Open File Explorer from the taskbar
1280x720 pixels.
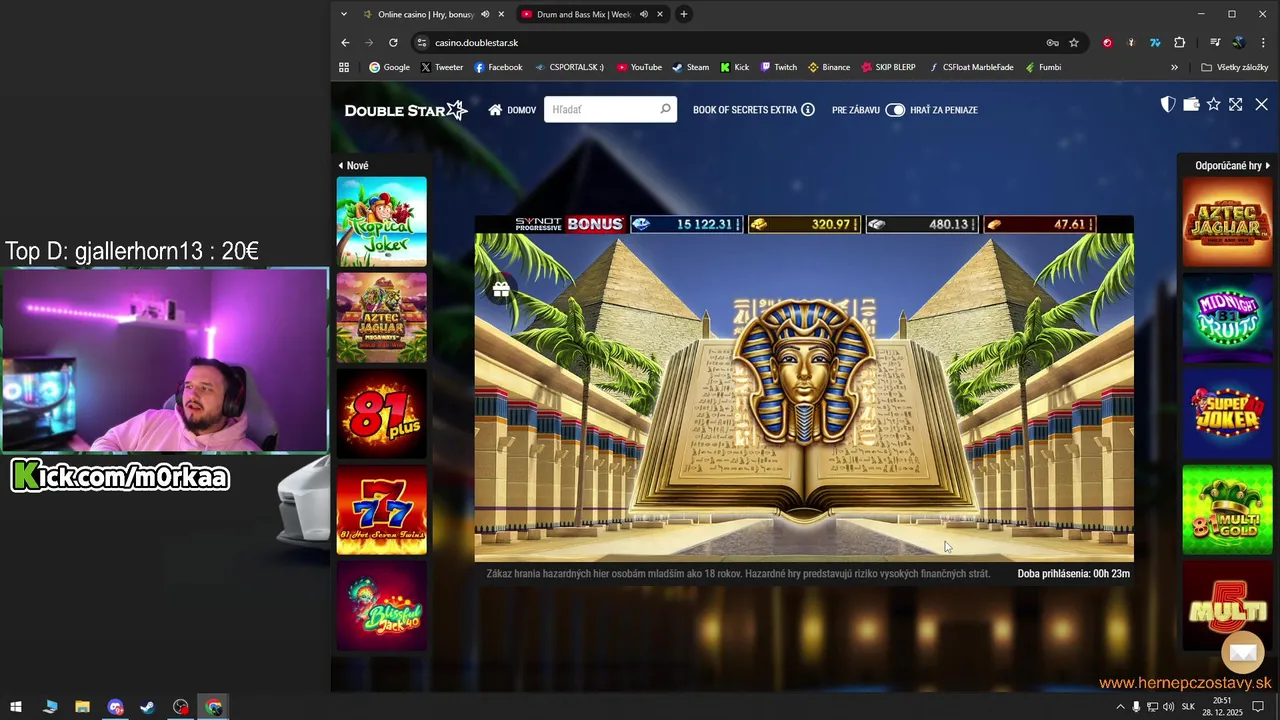tap(82, 707)
